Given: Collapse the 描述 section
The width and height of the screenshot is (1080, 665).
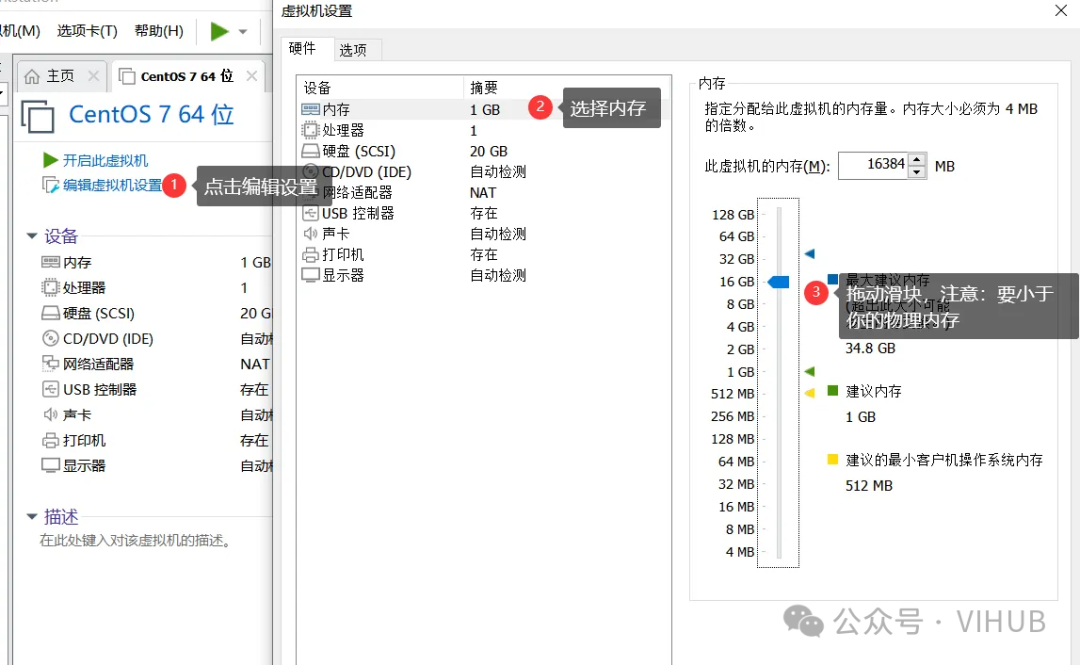Looking at the screenshot, I should tap(32, 517).
